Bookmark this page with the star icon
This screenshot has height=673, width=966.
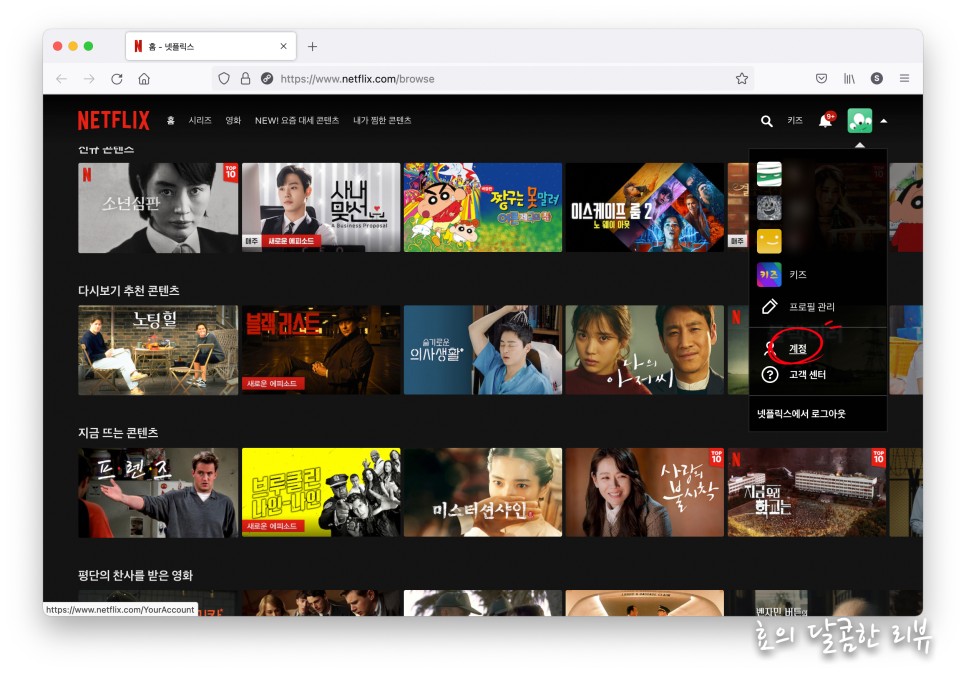742,78
